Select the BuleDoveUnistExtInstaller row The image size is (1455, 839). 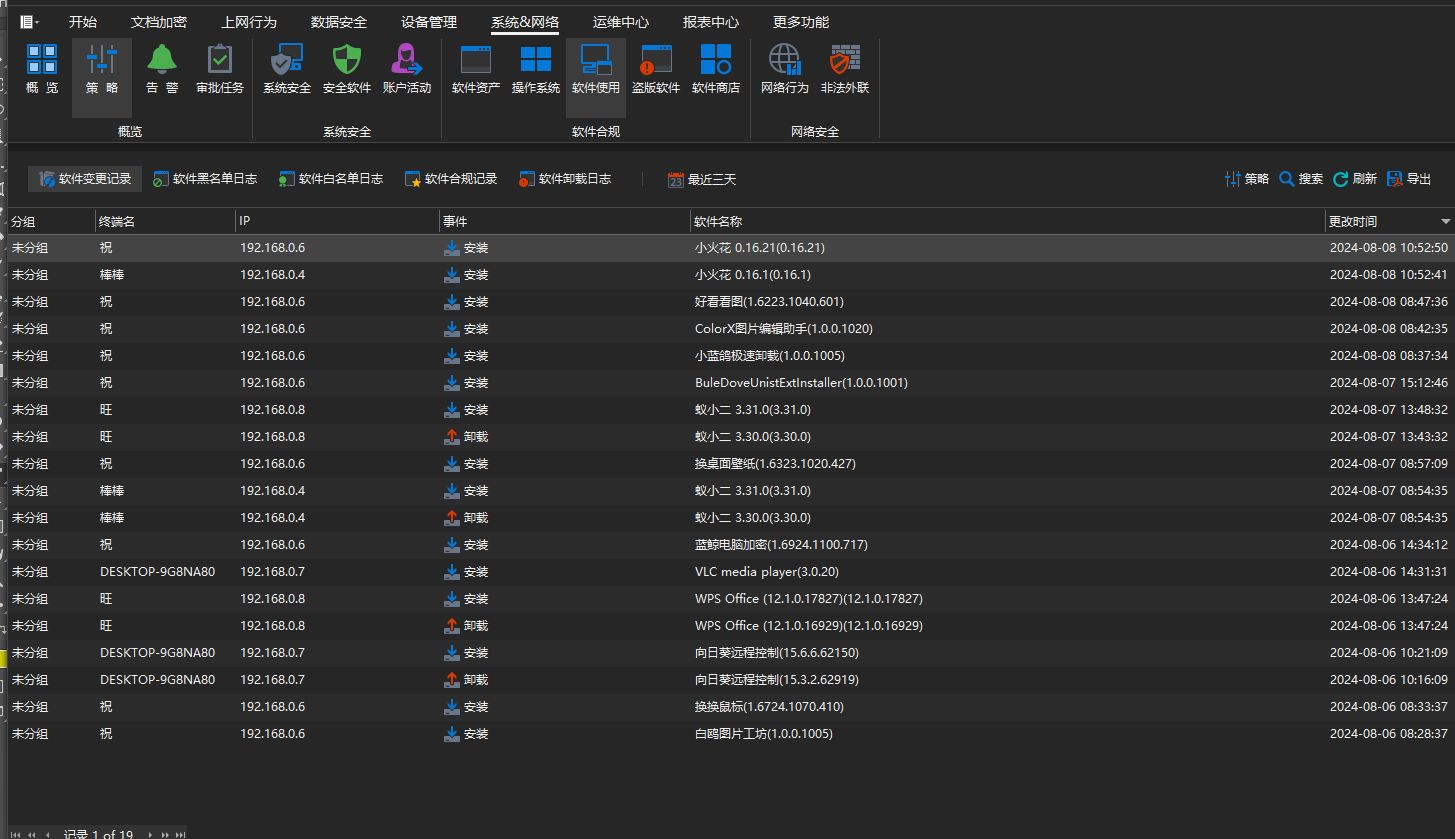click(731, 383)
